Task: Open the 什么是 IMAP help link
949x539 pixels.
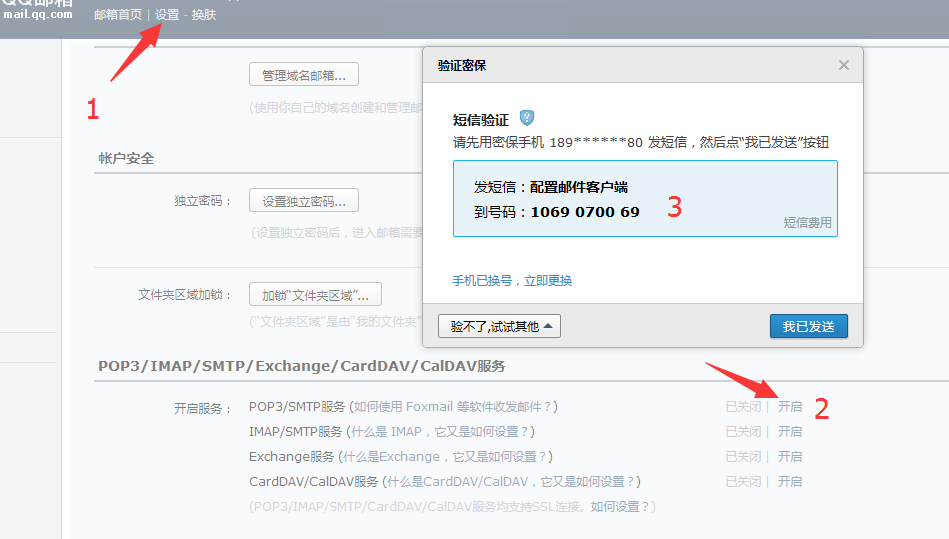Action: click(440, 432)
